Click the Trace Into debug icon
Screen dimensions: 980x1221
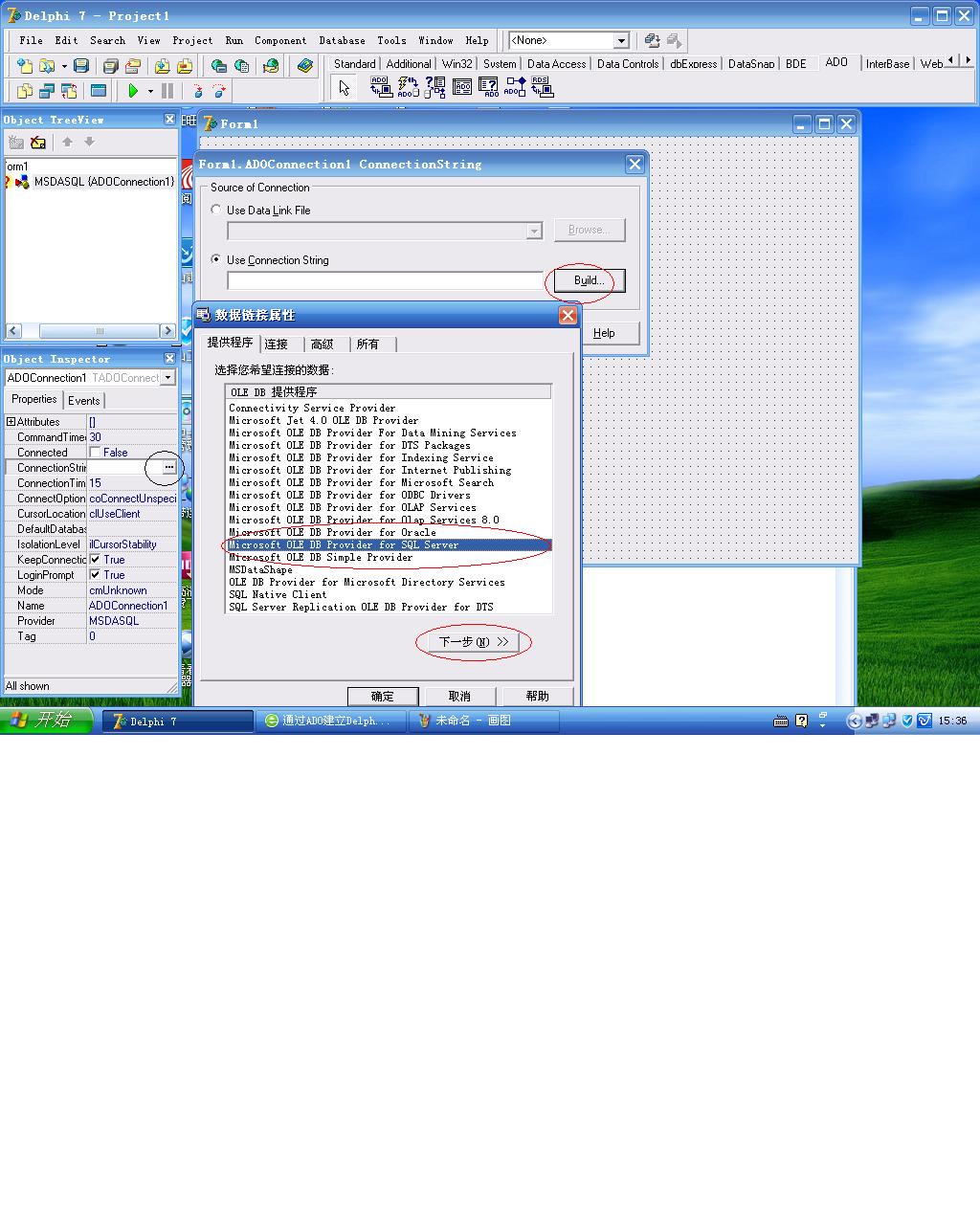click(x=197, y=91)
